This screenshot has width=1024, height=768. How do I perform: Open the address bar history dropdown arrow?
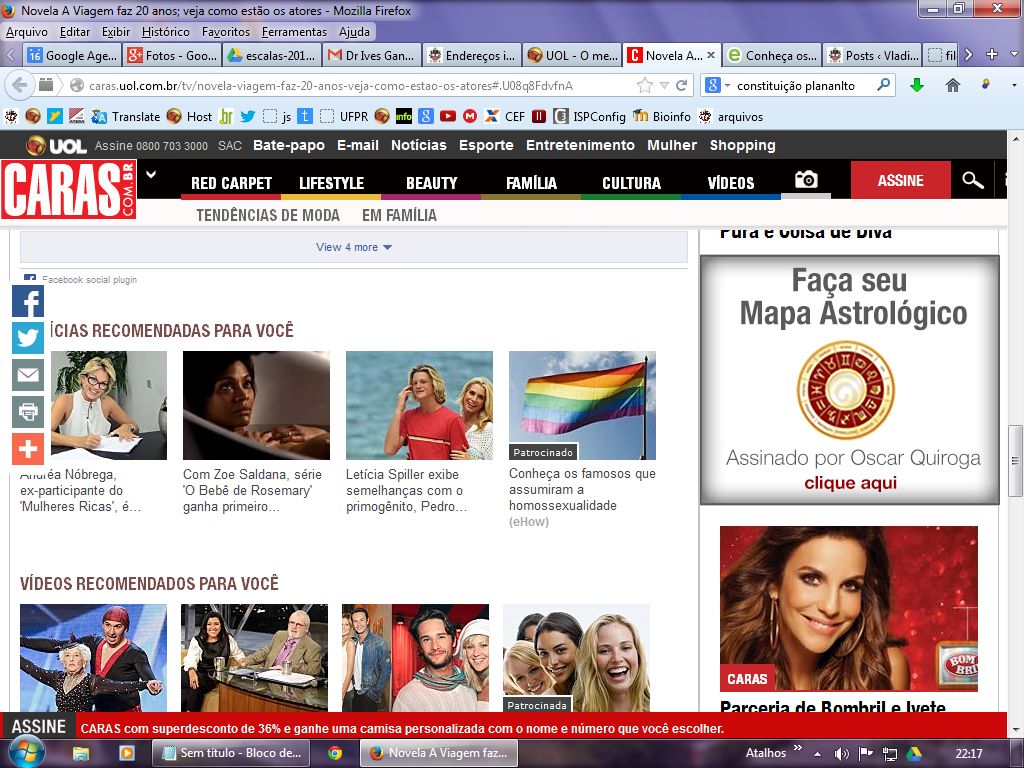coord(664,86)
